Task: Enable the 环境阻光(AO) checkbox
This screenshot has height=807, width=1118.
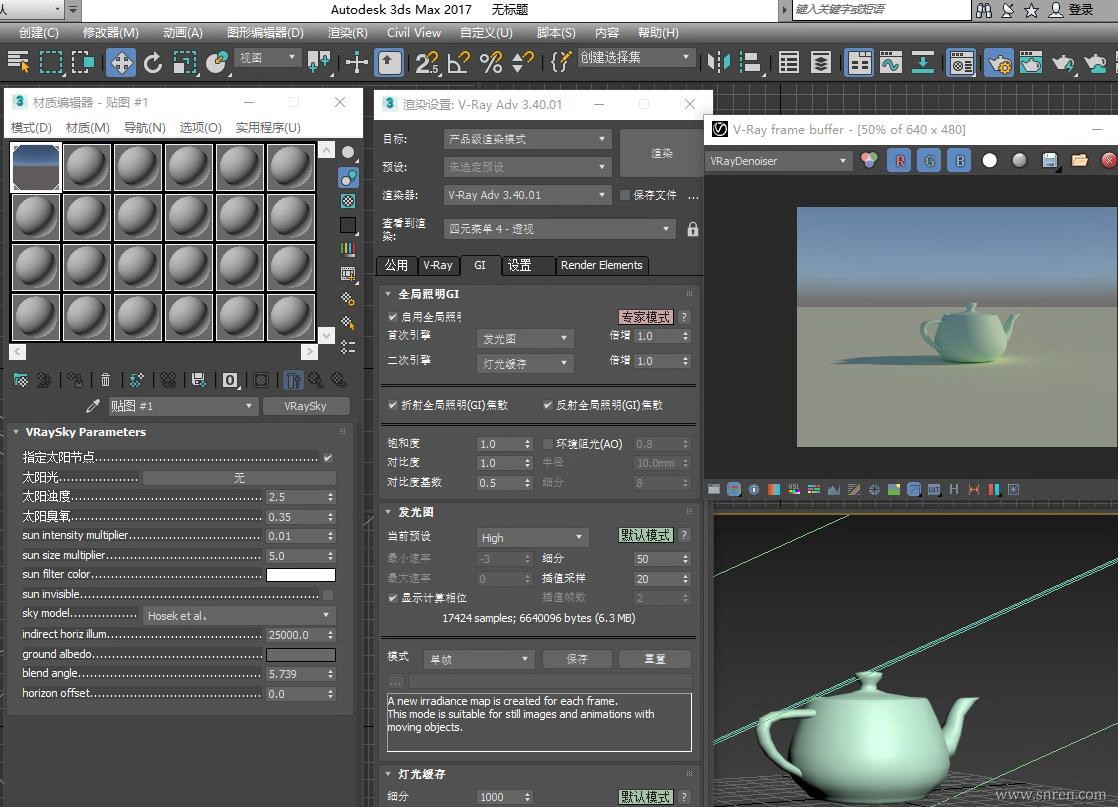Action: pos(548,444)
